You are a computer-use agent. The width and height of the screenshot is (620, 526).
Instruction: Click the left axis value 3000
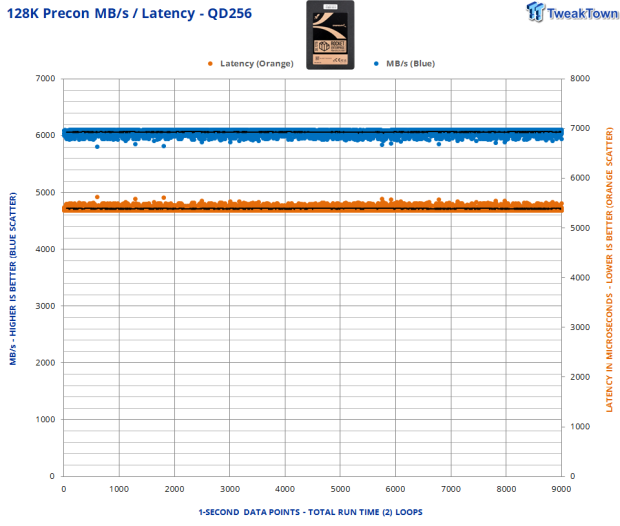tap(45, 306)
